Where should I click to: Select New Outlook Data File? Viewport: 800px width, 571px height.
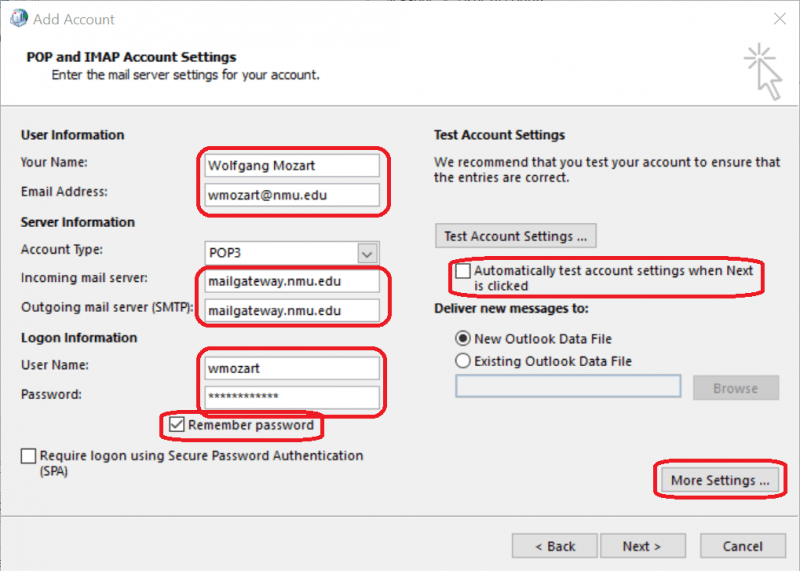(463, 338)
